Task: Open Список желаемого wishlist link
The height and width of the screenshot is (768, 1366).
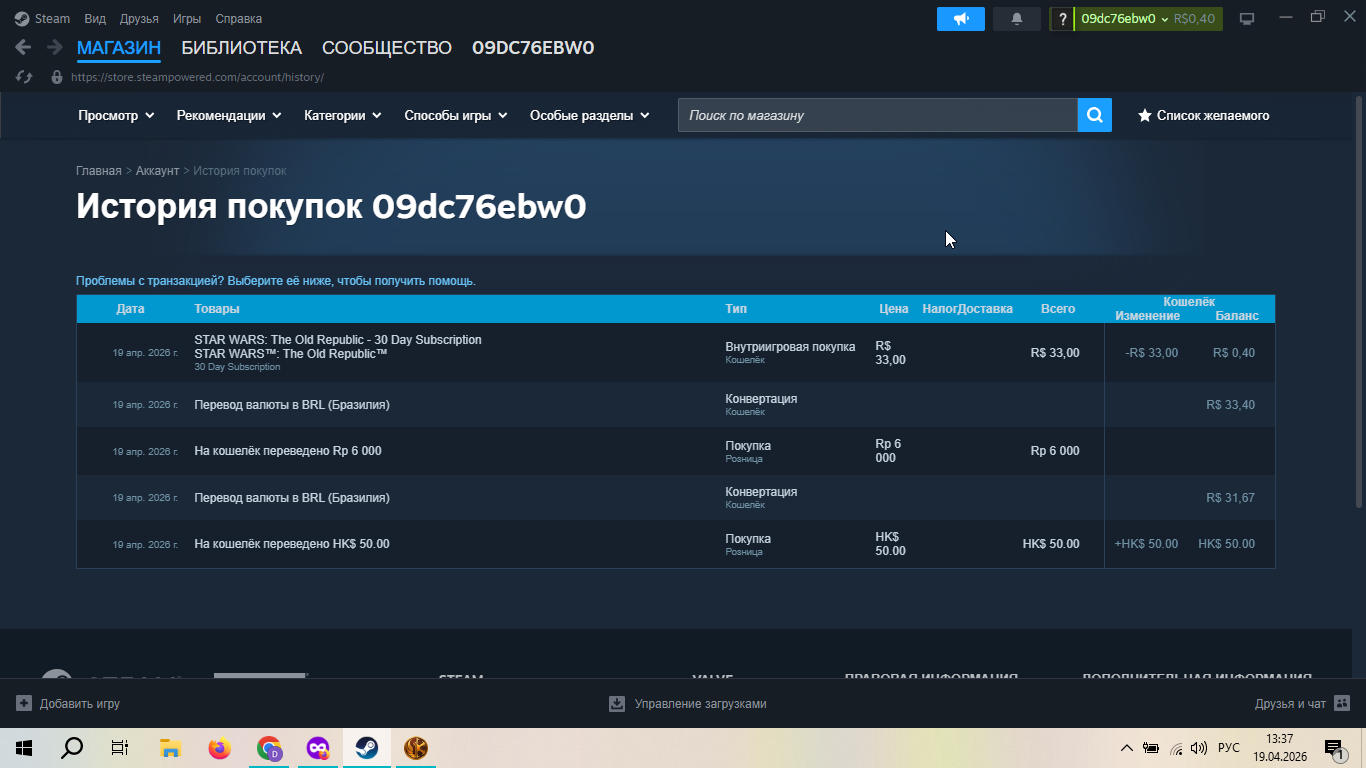Action: 1204,115
